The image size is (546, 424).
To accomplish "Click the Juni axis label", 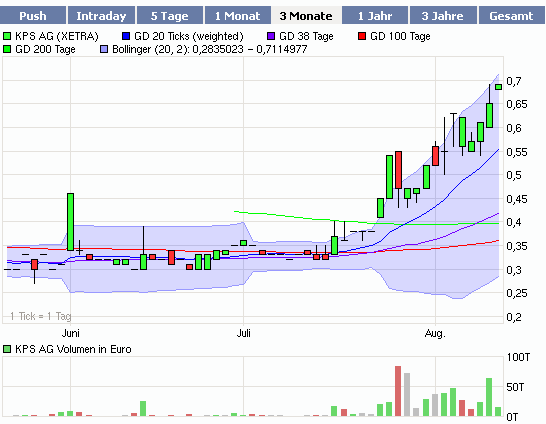I will click(71, 333).
